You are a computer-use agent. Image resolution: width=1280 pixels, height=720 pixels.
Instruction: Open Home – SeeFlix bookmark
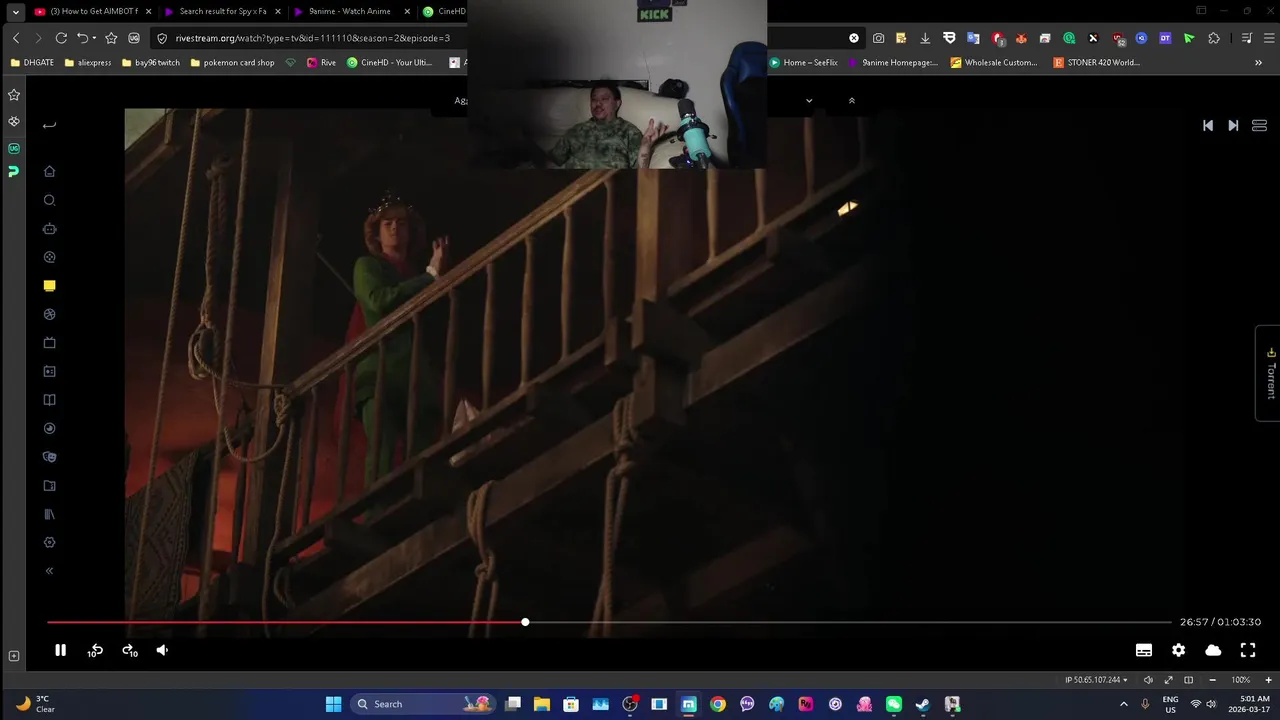click(804, 62)
